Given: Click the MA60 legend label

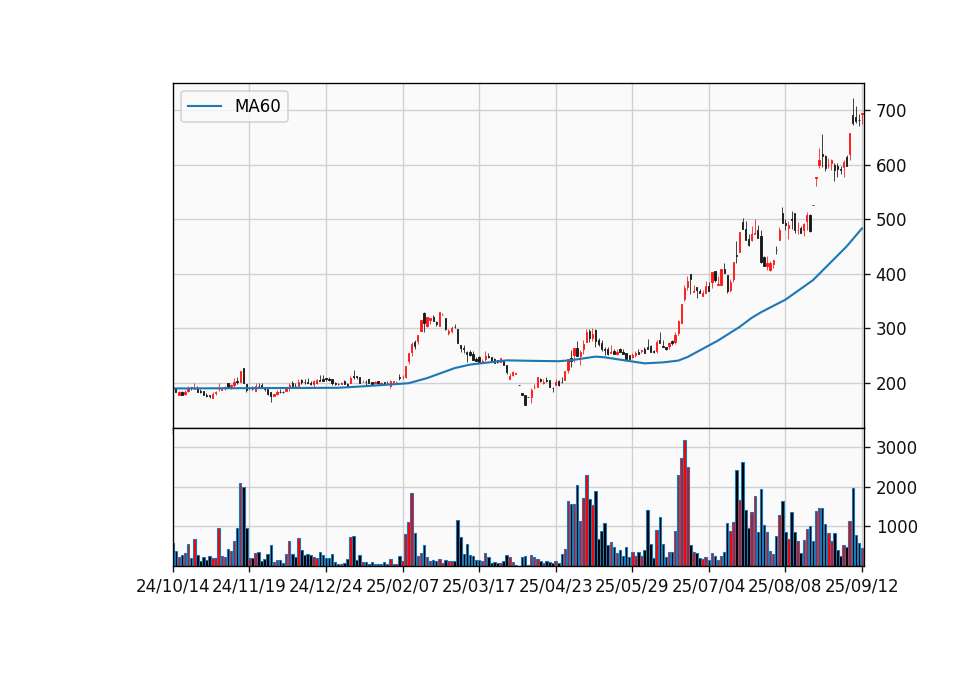Looking at the screenshot, I should (257, 106).
